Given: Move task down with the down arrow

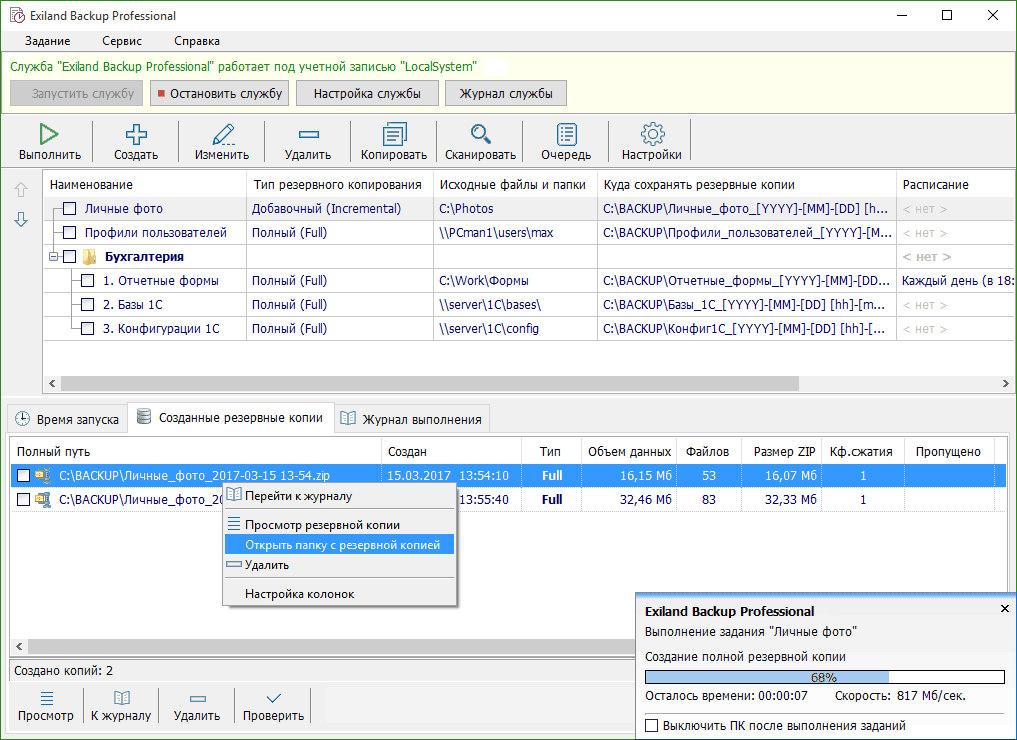Looking at the screenshot, I should pyautogui.click(x=21, y=220).
